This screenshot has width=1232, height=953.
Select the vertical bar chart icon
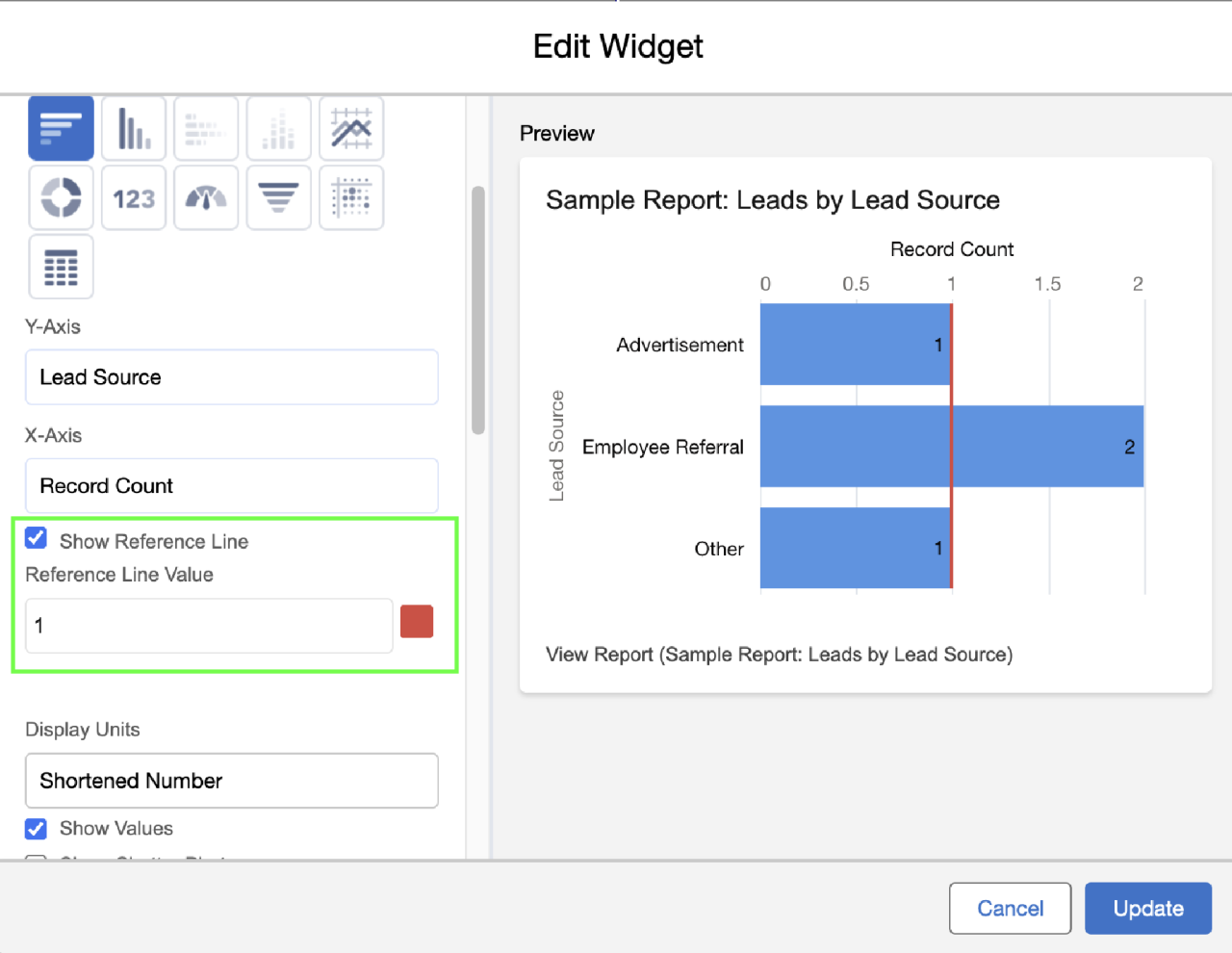134,128
